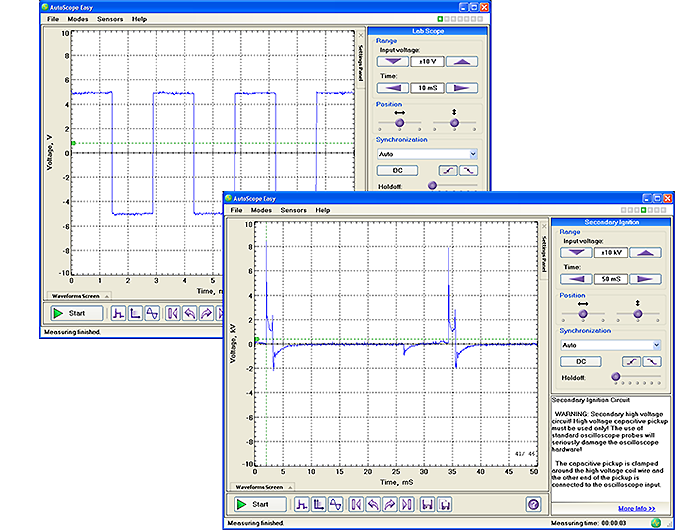The image size is (675, 530).
Task: Step forward one frame in Lab Scope window
Action: pos(207,313)
